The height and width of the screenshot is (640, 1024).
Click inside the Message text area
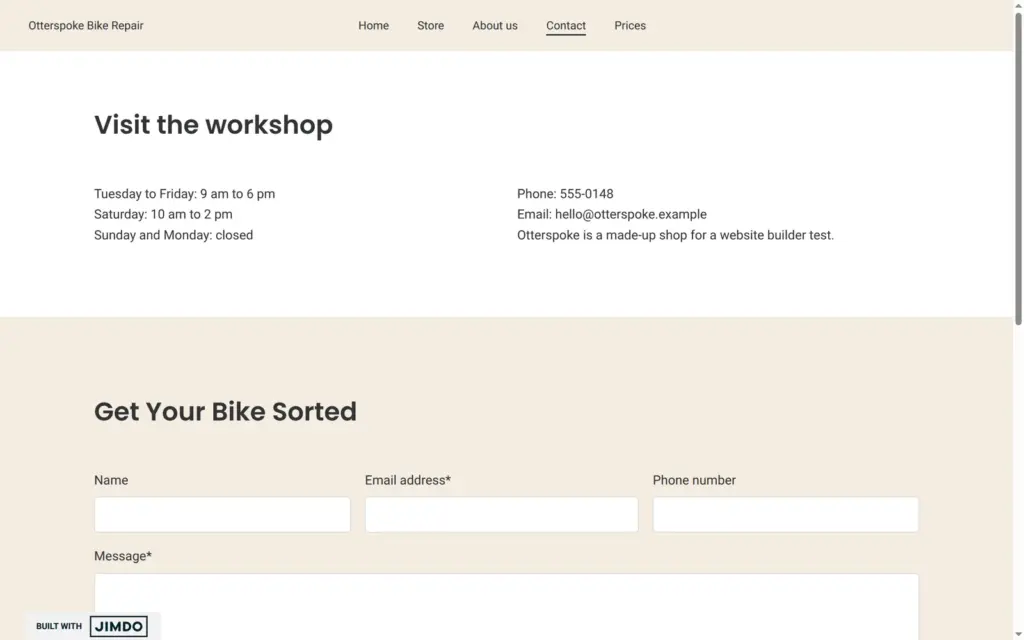pyautogui.click(x=506, y=607)
